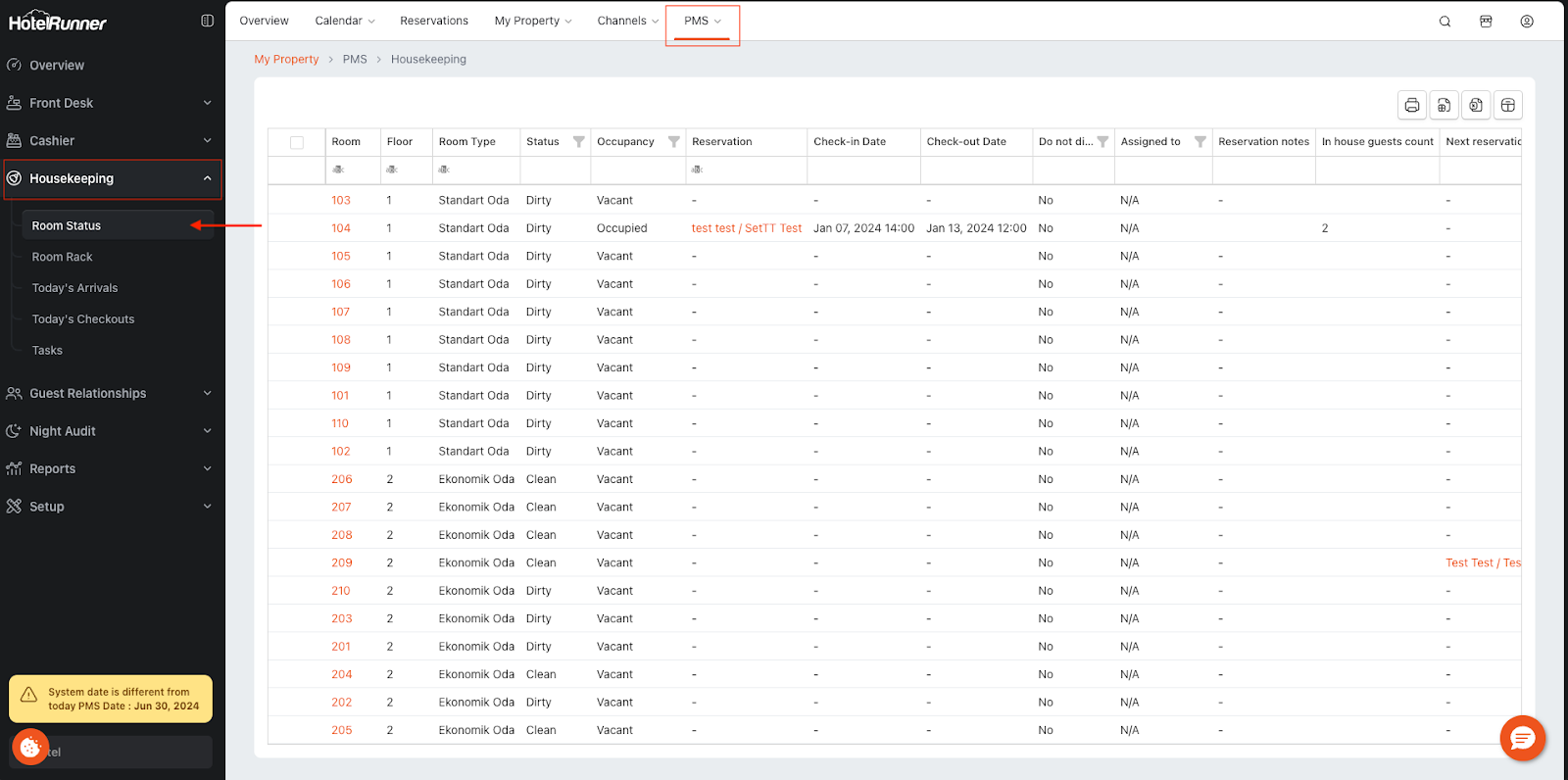Image resolution: width=1568 pixels, height=780 pixels.
Task: Open the search magnifier in top bar
Action: (x=1445, y=22)
